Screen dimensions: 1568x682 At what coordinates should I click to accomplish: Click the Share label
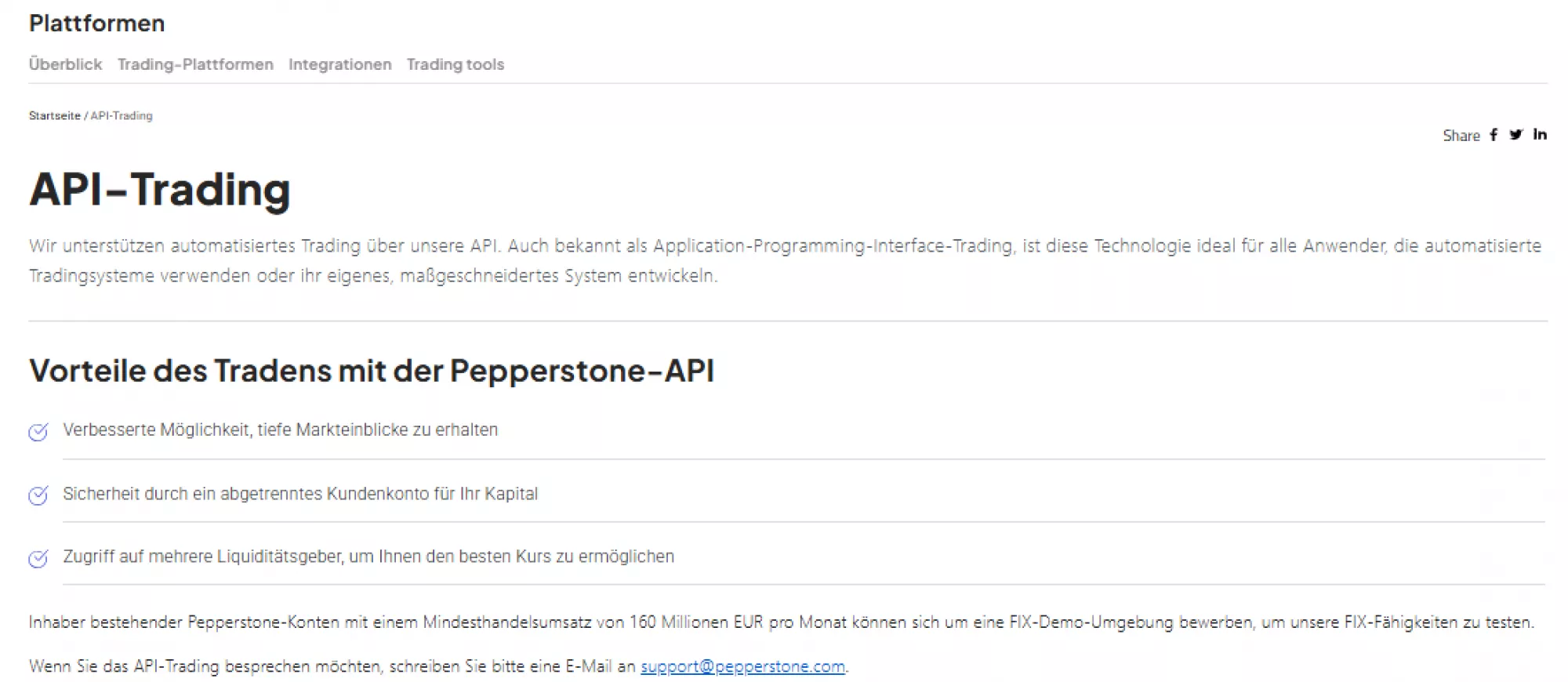point(1461,136)
